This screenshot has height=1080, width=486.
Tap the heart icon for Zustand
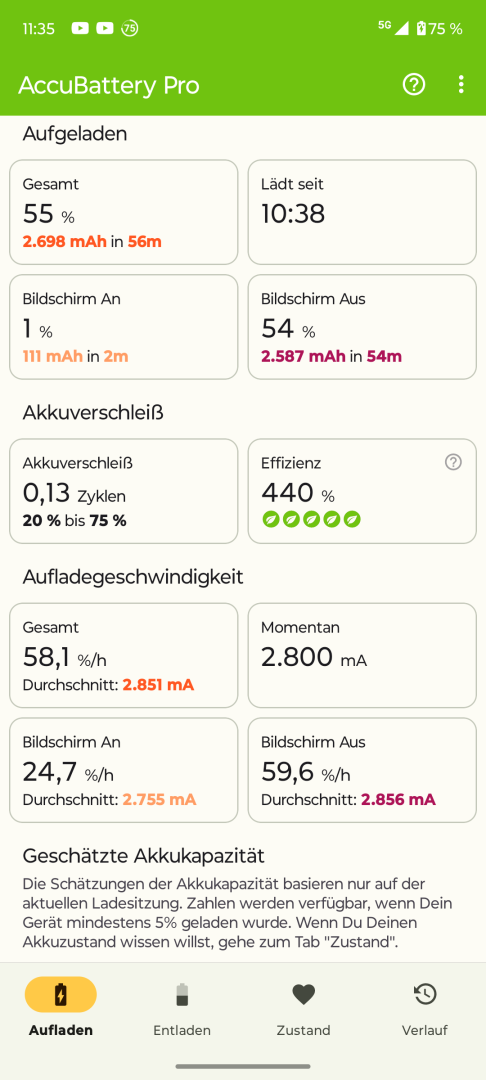[x=304, y=995]
